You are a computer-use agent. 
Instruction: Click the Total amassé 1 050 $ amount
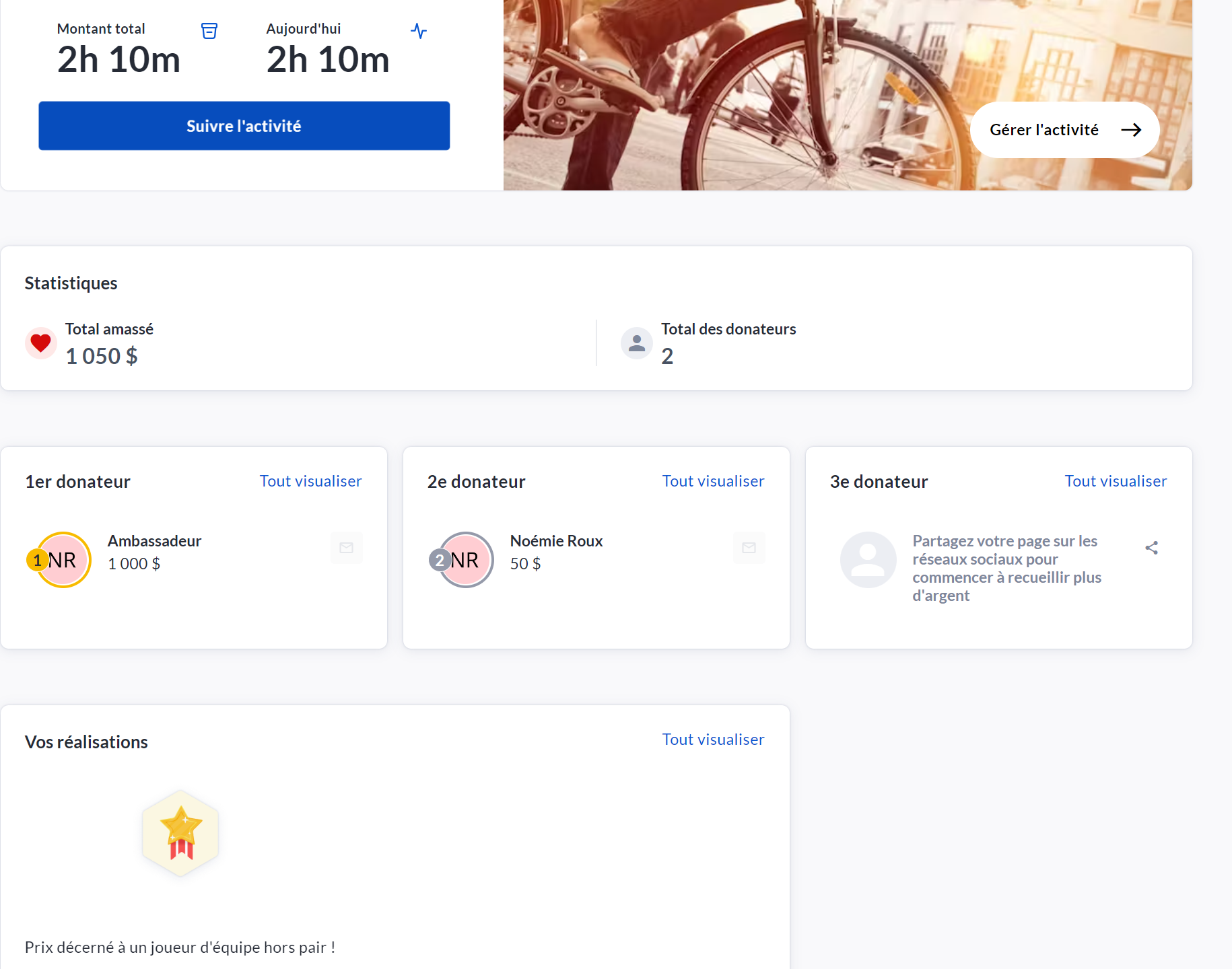tap(102, 356)
